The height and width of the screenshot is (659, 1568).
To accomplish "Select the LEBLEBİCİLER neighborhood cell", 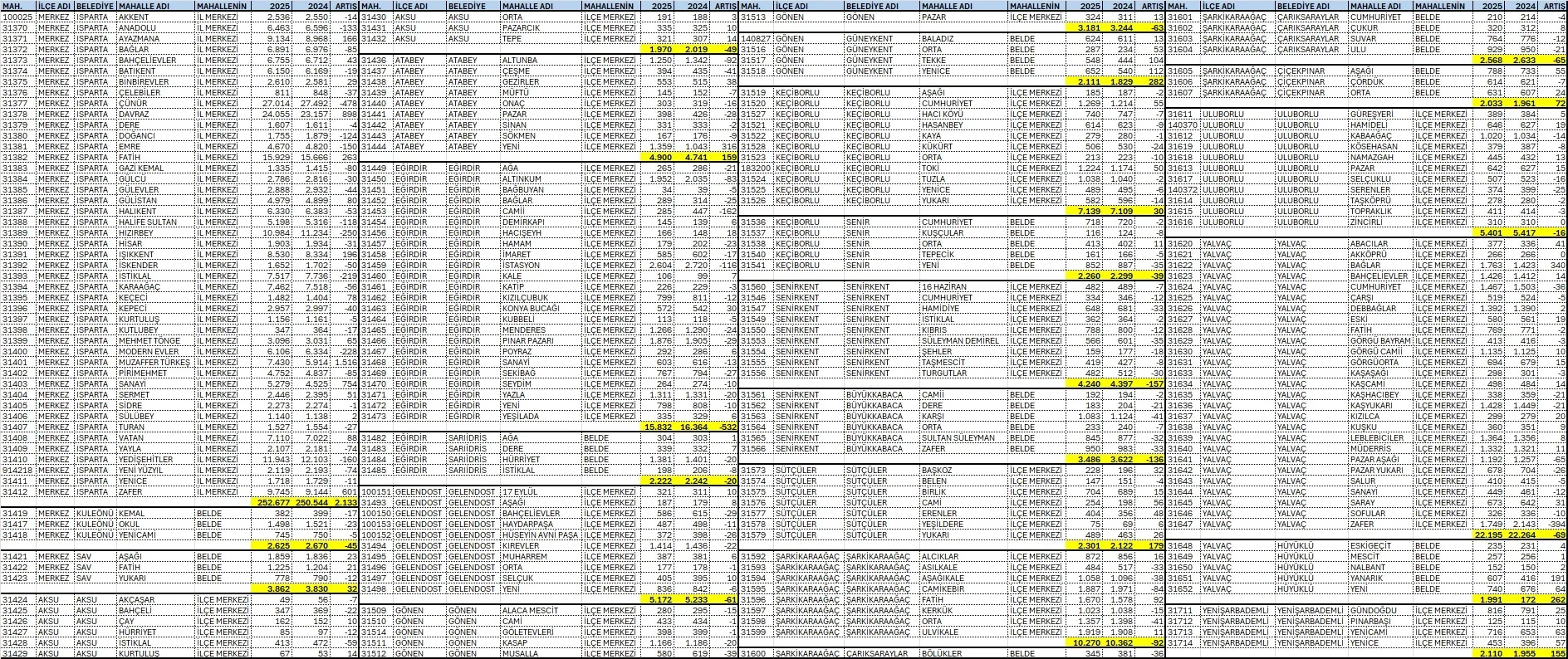I will pos(1379,437).
